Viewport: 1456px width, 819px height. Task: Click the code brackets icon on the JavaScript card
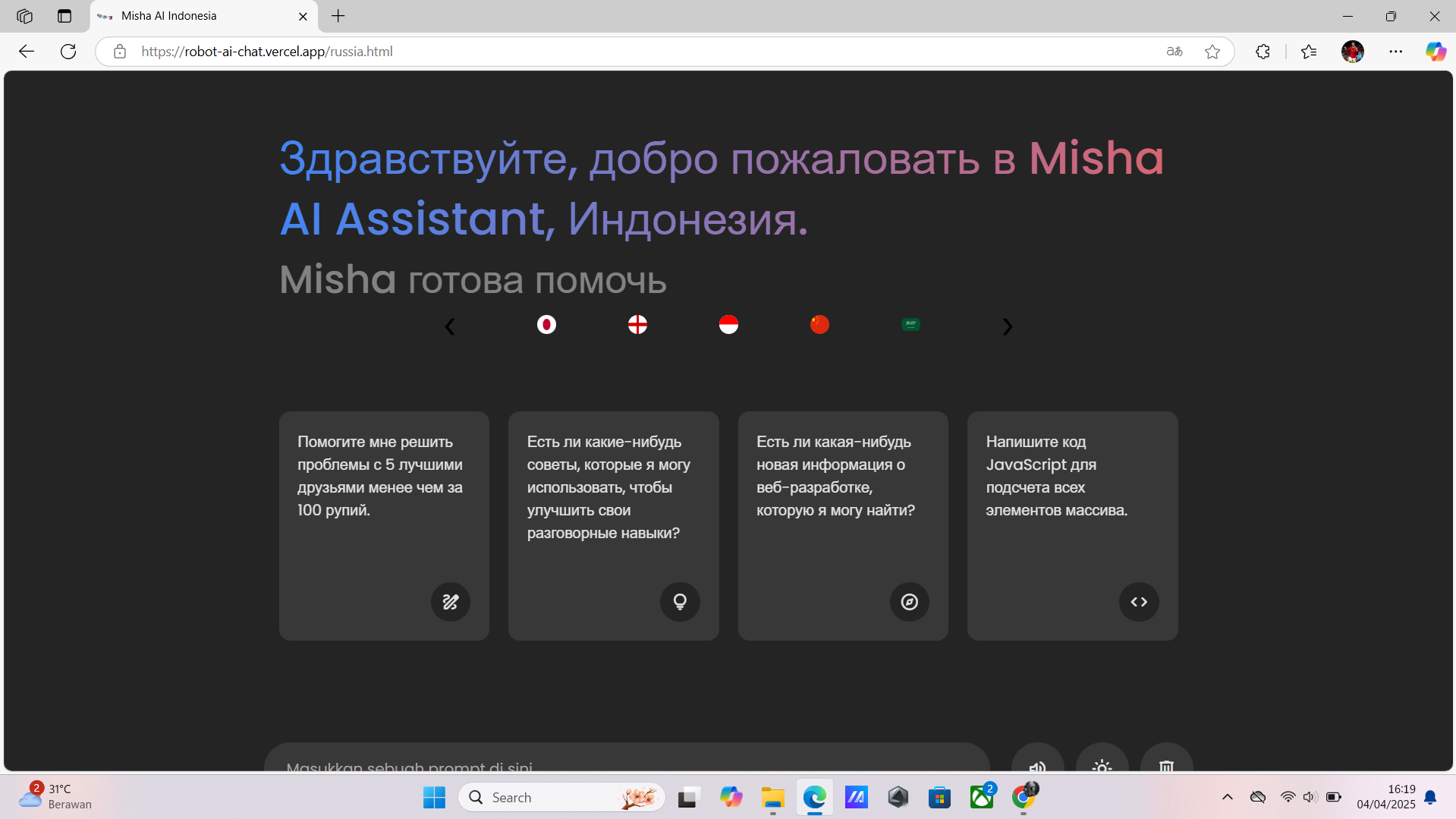click(x=1139, y=602)
